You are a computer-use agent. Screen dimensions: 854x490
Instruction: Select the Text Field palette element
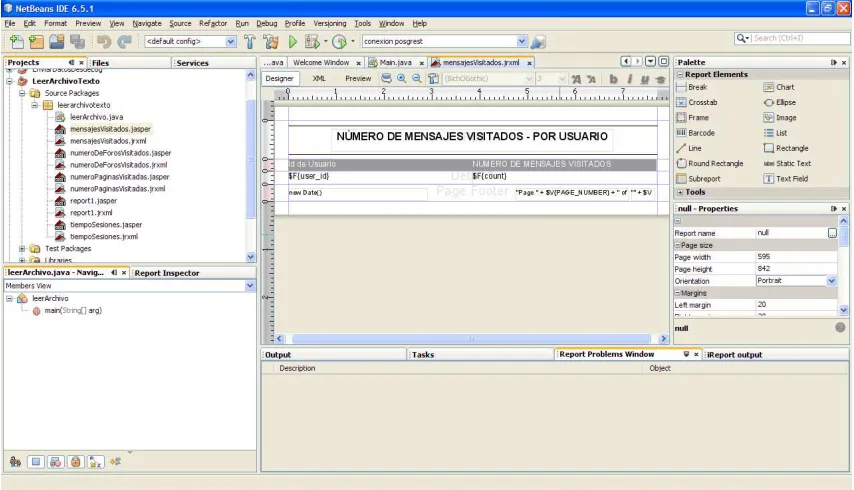point(786,179)
